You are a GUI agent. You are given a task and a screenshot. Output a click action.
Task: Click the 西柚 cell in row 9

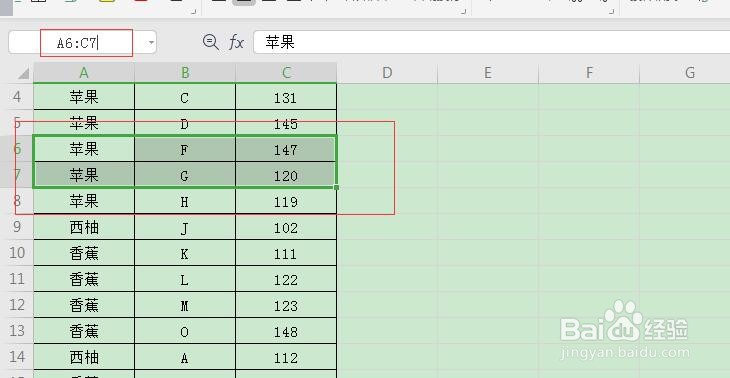point(84,227)
